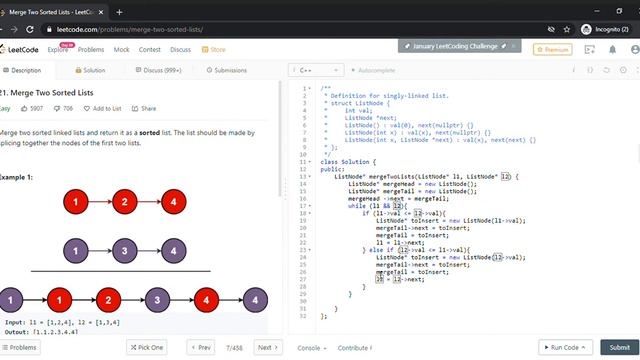This screenshot has width=640, height=360.
Task: Collapse the while loop fold at line 17
Action: click(309, 206)
